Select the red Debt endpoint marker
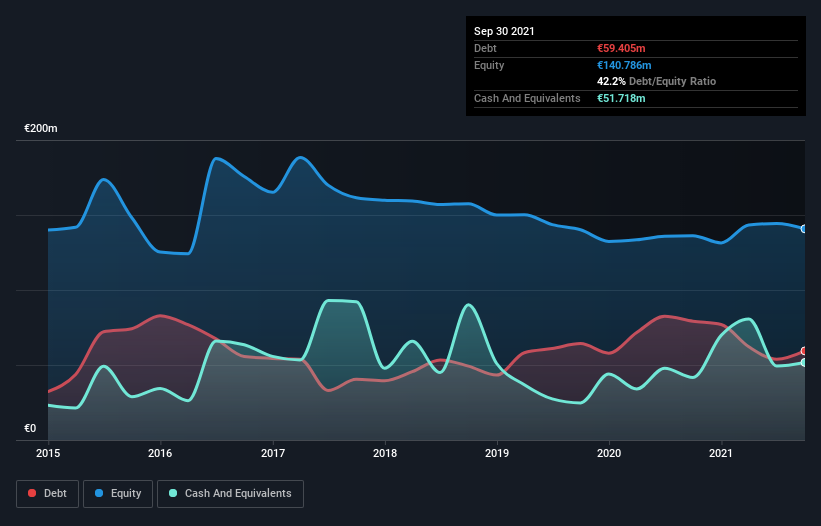Screen dimensions: 821x526 pos(804,351)
